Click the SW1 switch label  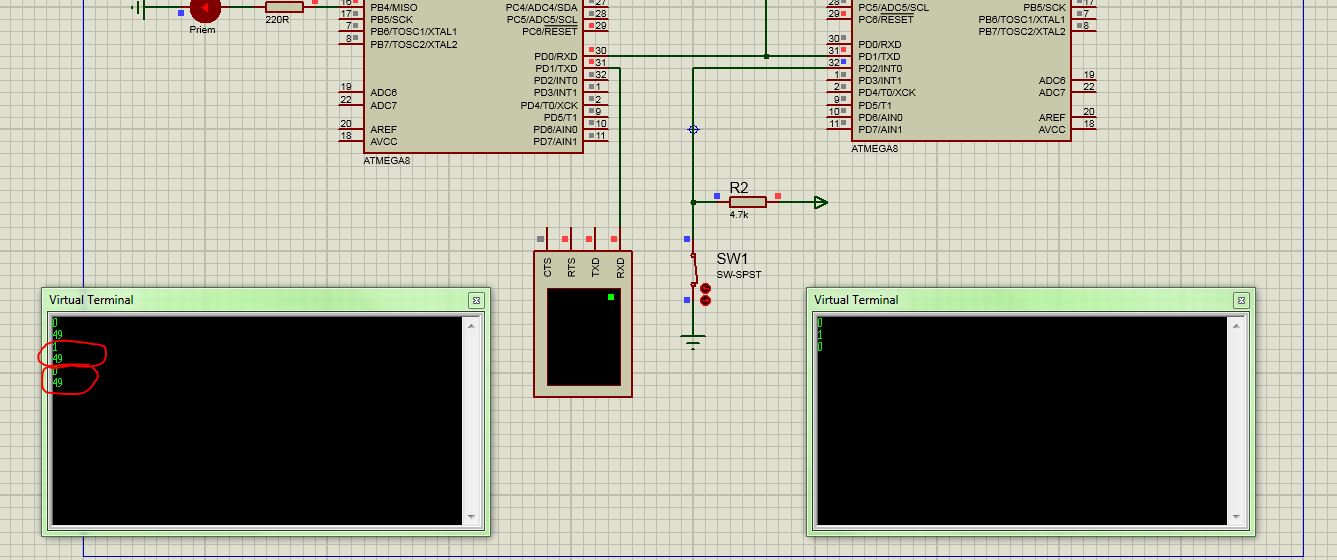[732, 259]
